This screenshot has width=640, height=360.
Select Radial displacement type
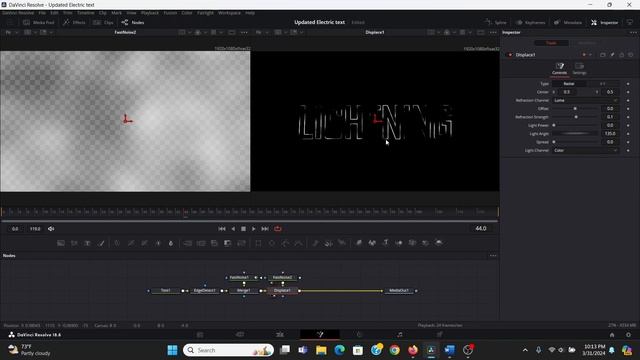pos(569,84)
